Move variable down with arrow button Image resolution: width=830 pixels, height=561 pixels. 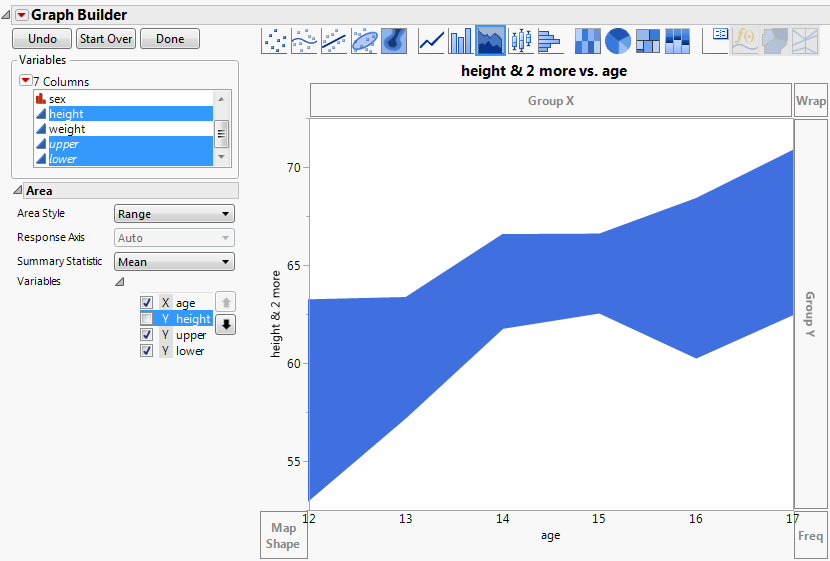226,324
